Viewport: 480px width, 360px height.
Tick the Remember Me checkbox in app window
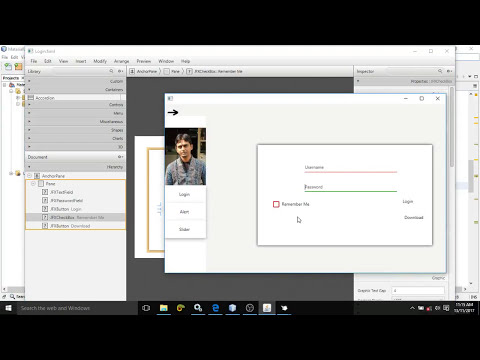point(276,204)
